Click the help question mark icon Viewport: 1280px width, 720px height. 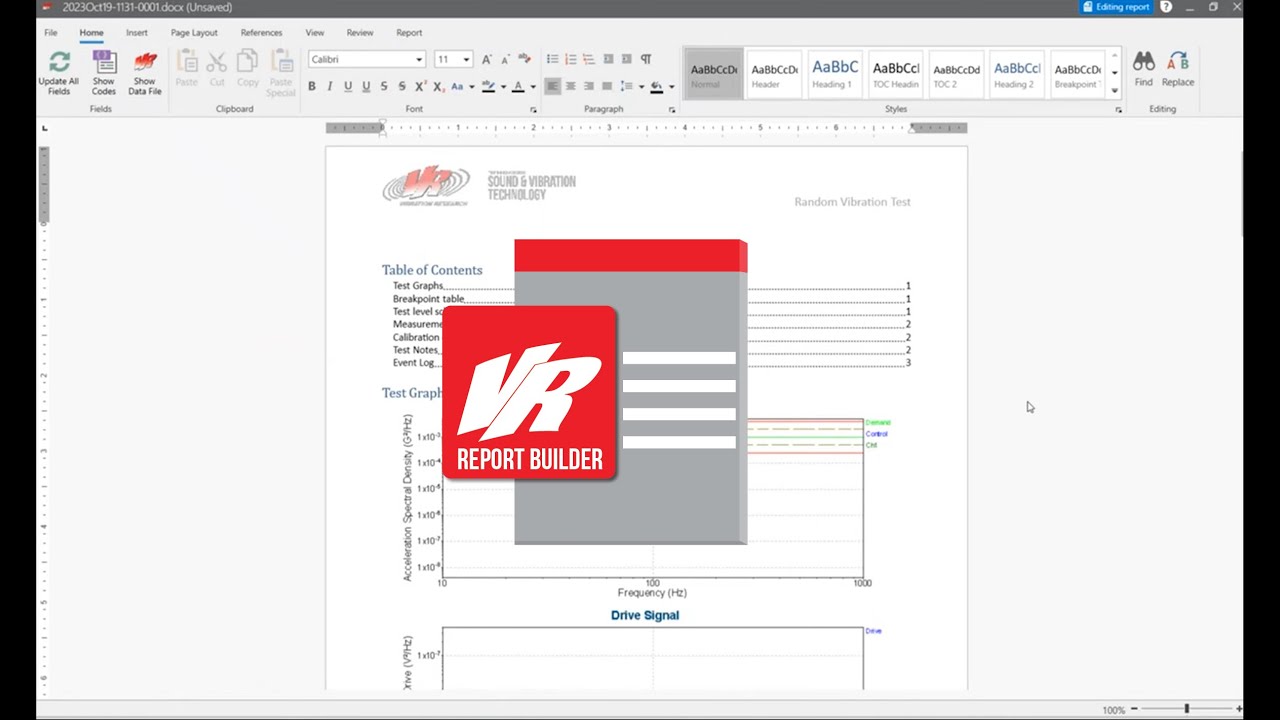(1166, 7)
